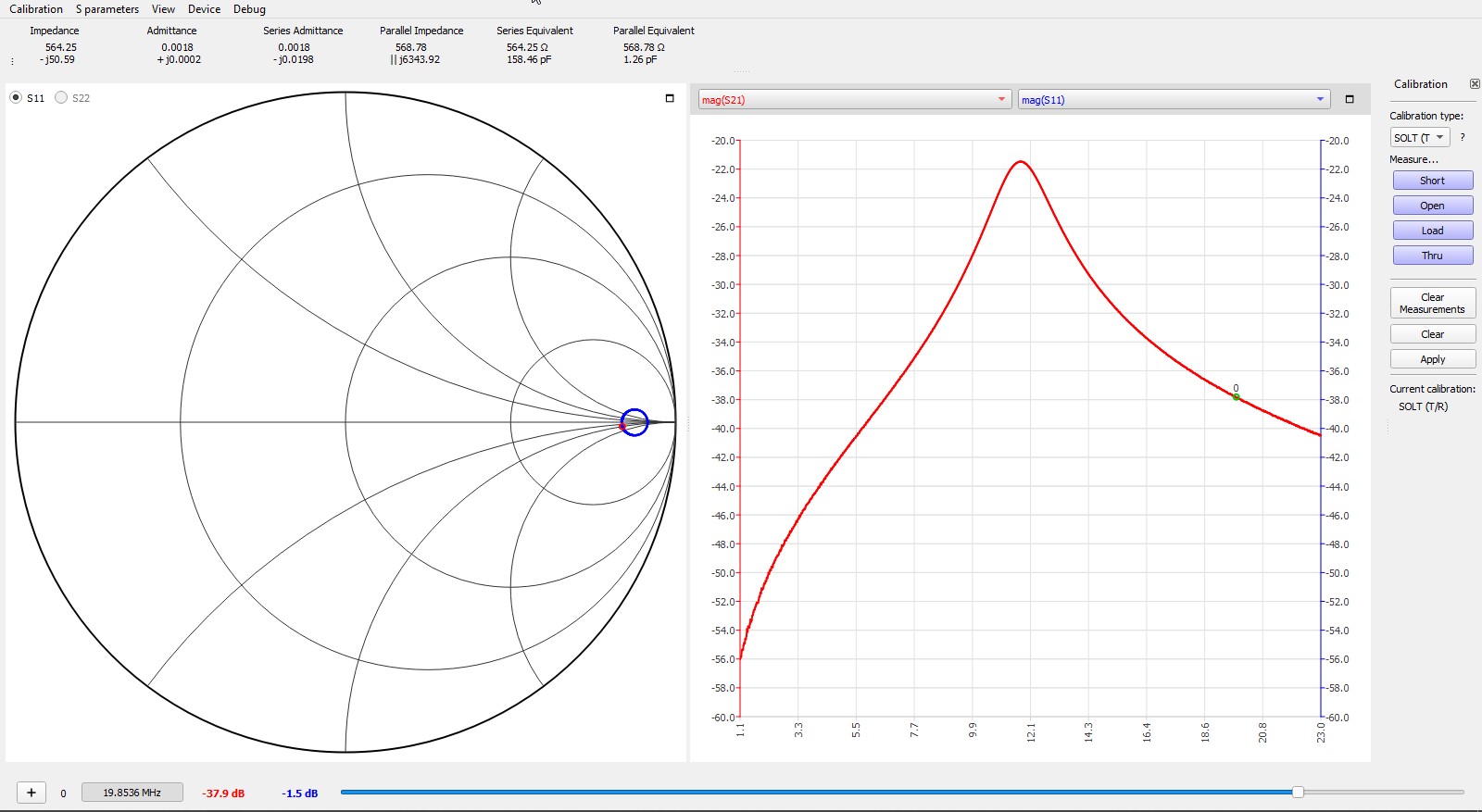Add a new marker with plus button

(x=31, y=793)
